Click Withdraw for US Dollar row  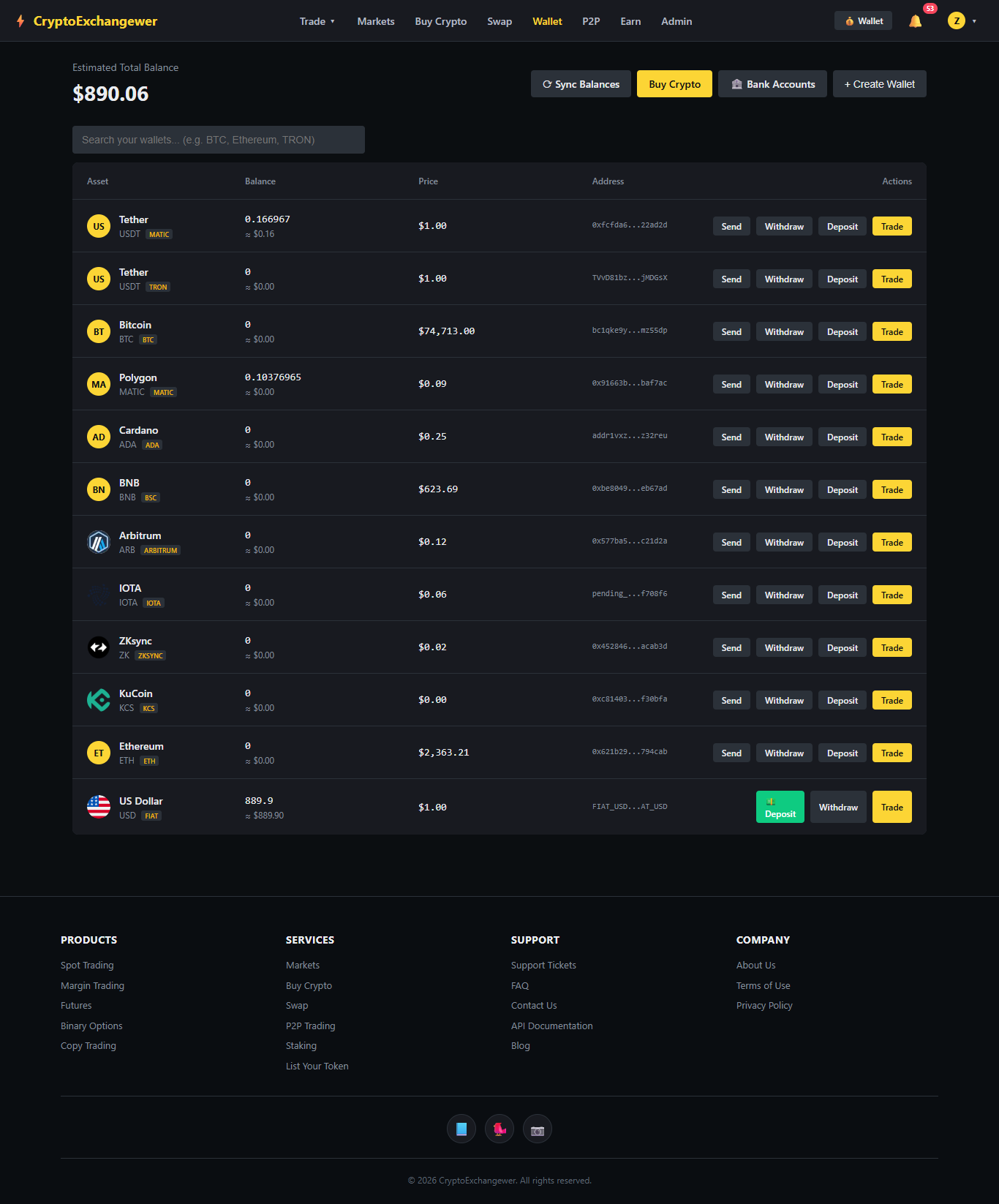[838, 807]
